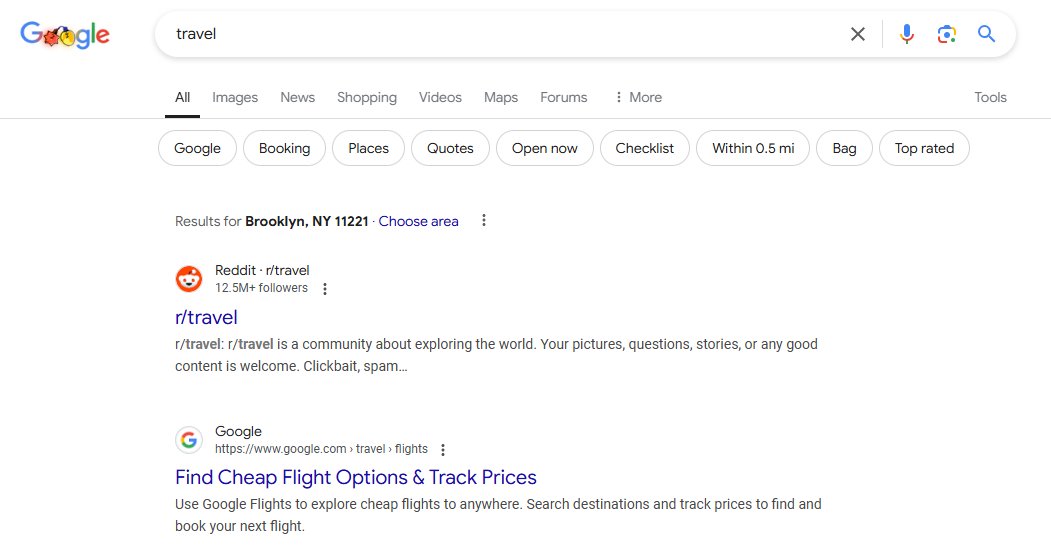
Task: Open Reddit result three-dot options
Action: 325,289
